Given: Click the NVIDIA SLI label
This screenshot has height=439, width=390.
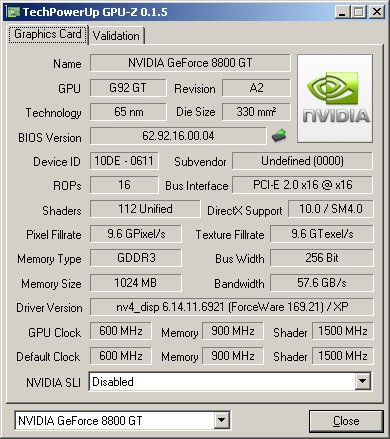Looking at the screenshot, I should coord(53,383).
